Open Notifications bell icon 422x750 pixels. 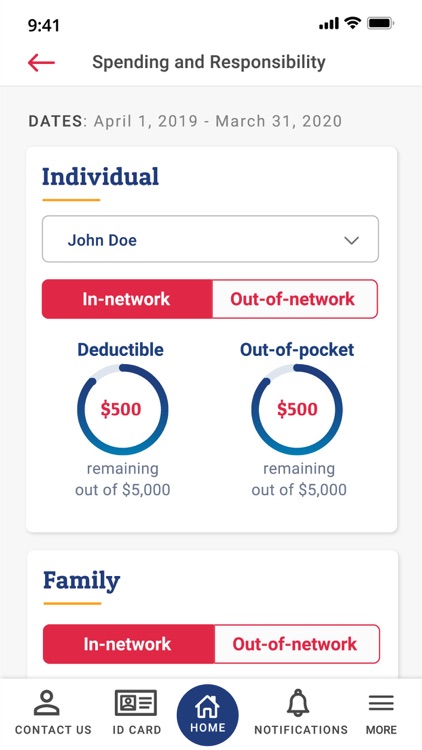(298, 703)
